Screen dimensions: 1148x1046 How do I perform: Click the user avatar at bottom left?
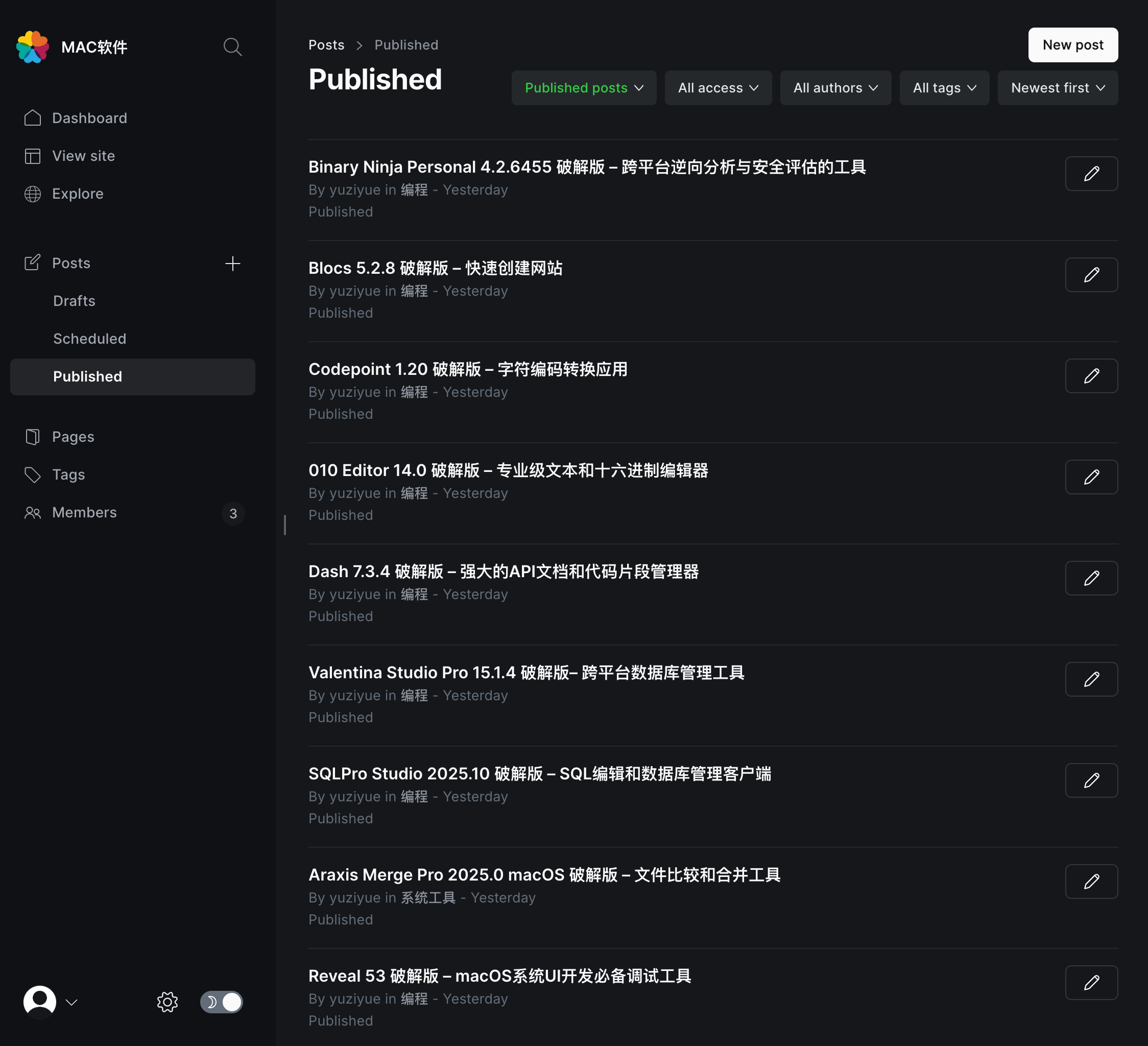[39, 1002]
